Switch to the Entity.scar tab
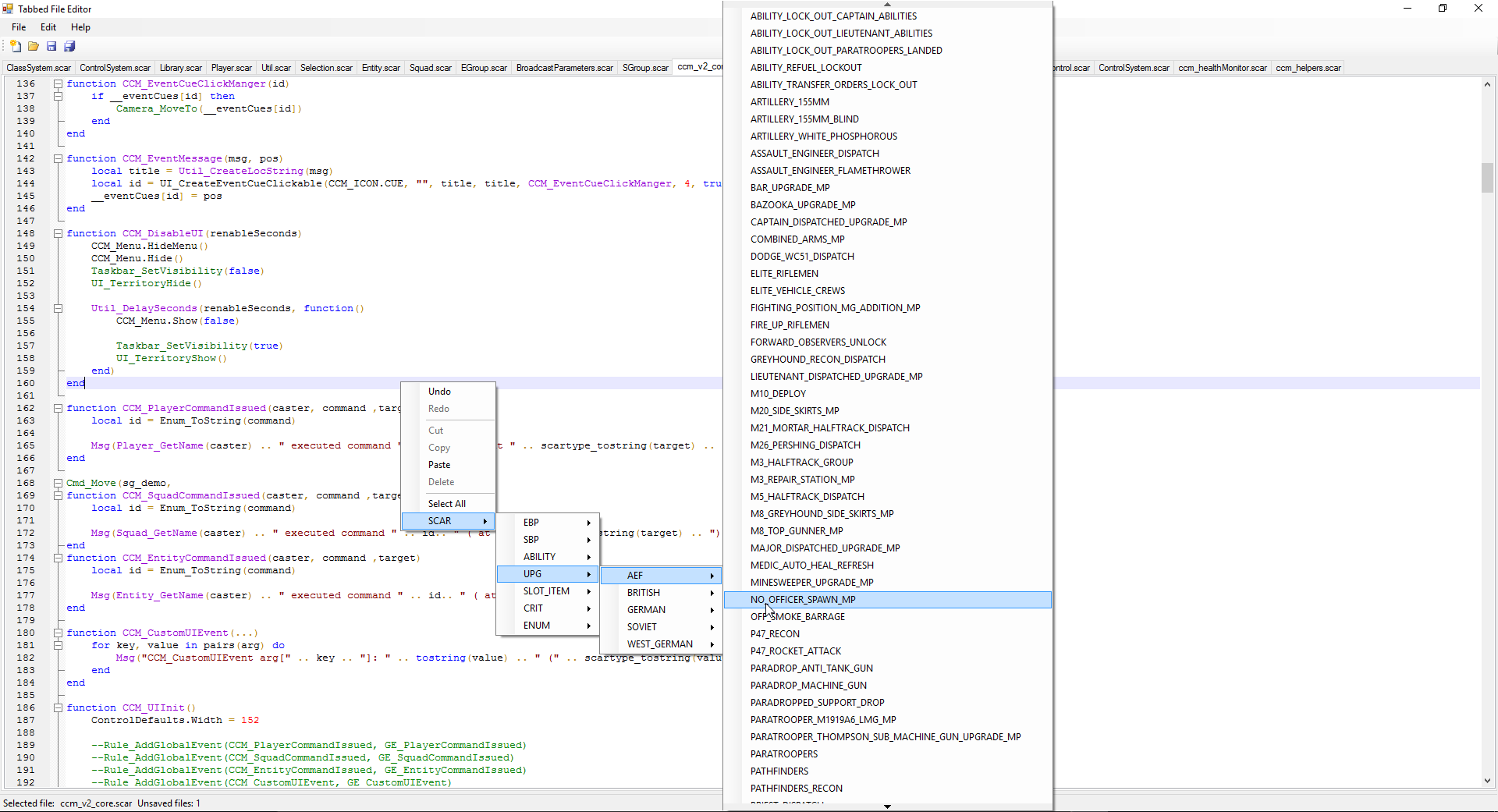The image size is (1498, 812). (381, 68)
